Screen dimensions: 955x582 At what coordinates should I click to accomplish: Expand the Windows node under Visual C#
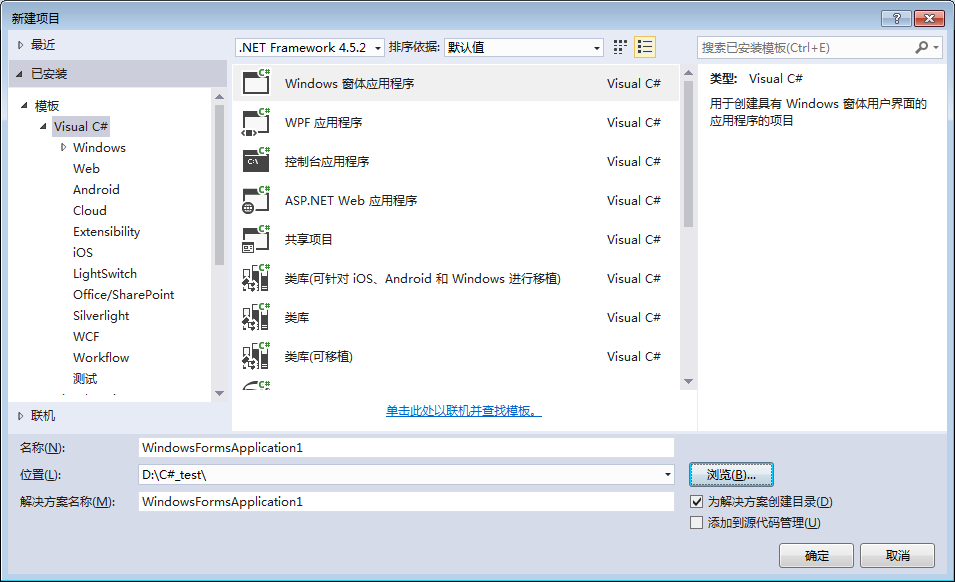pos(62,147)
